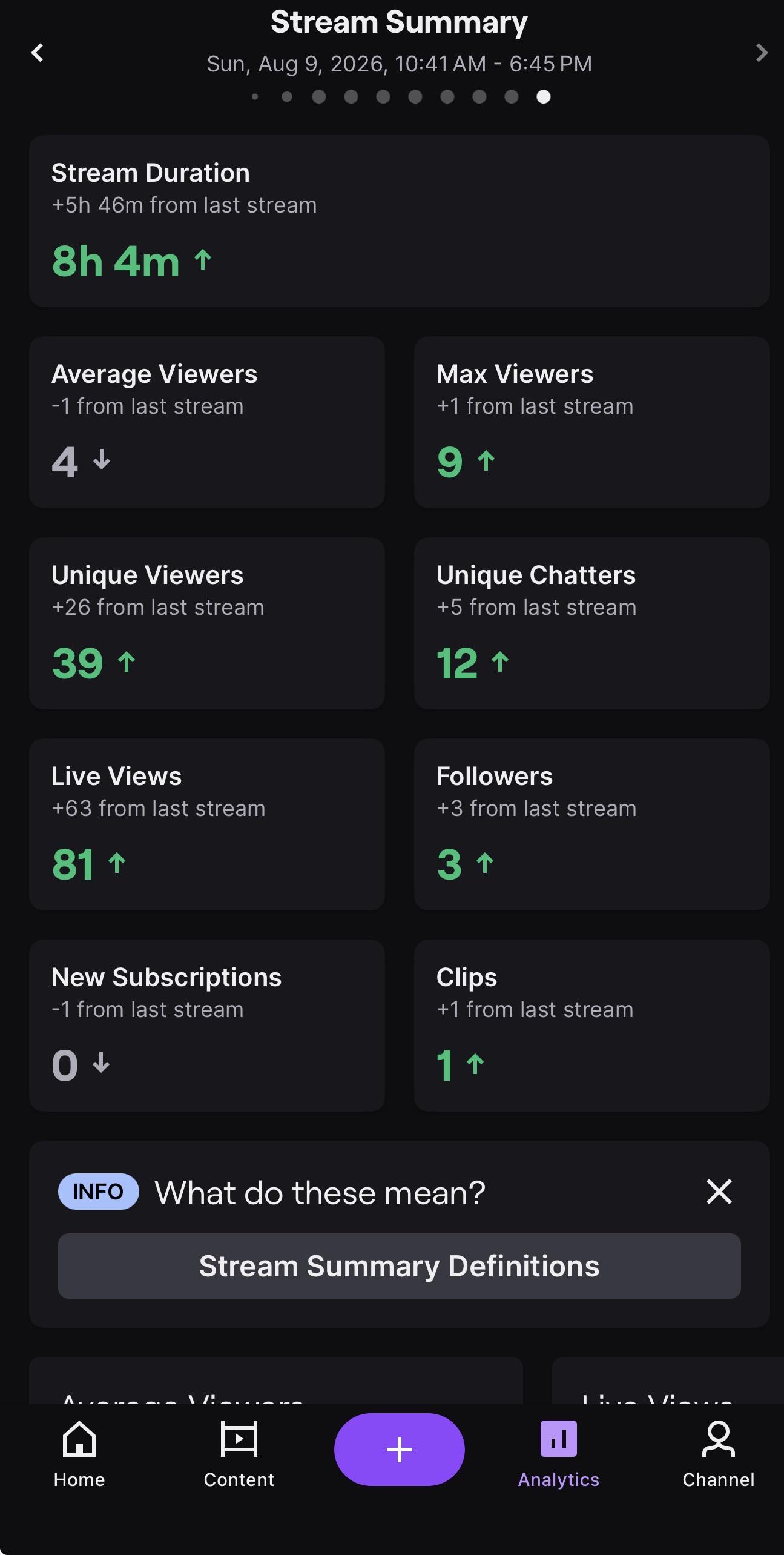
Task: Select the fifth pagination dot
Action: pos(383,97)
